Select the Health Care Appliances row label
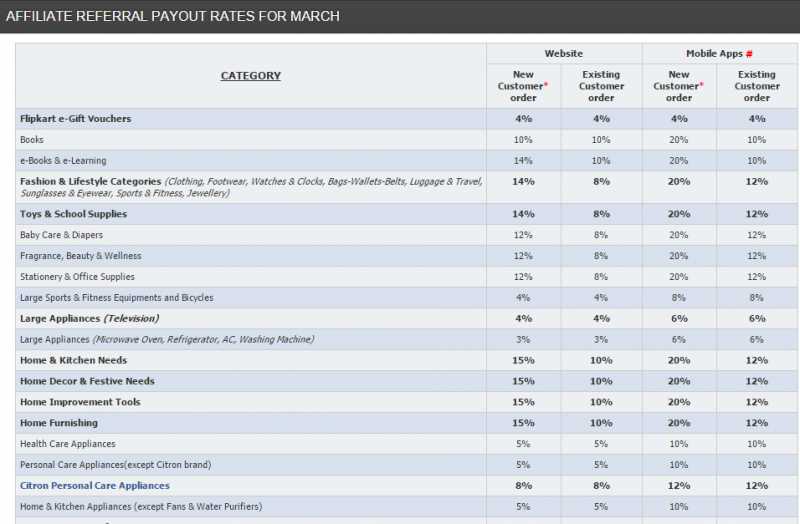The image size is (800, 524). 68,444
